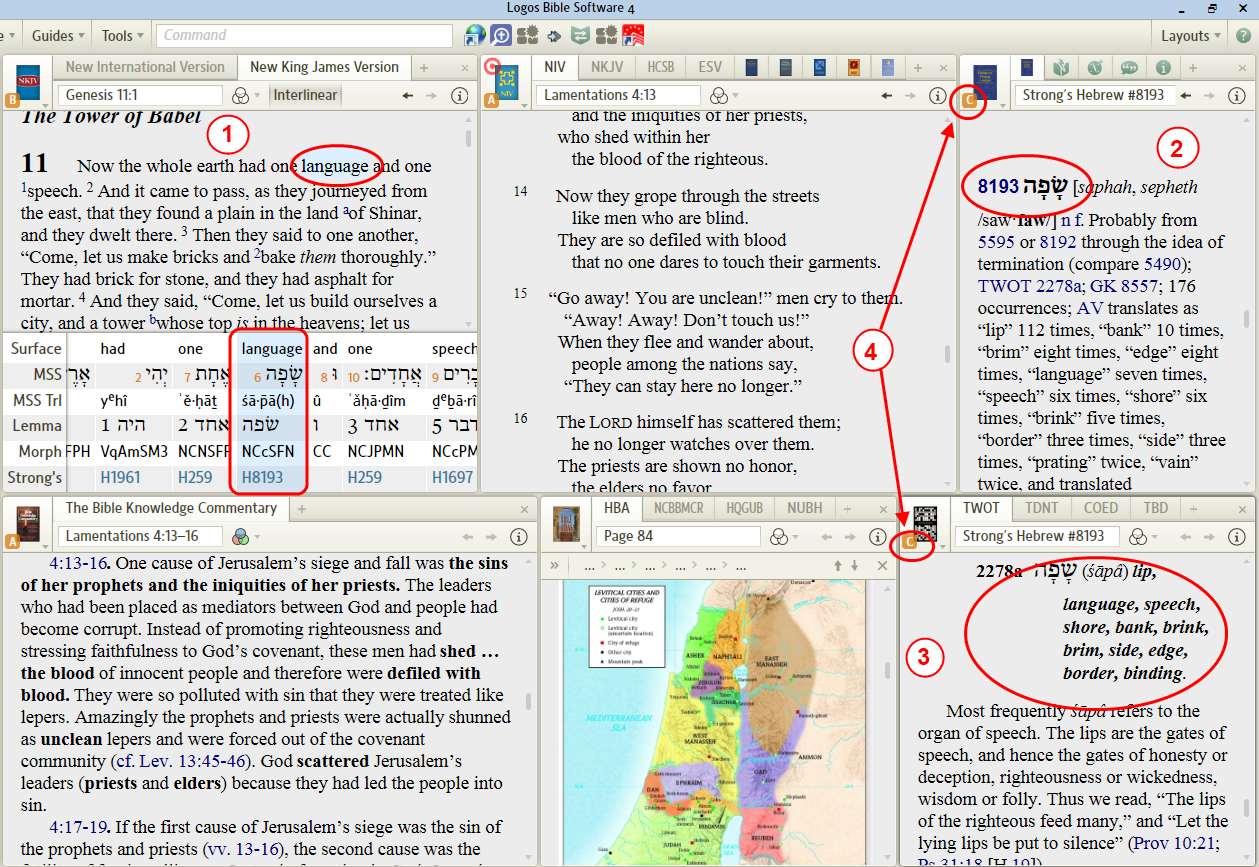
Task: Toggle link set A badge on NIV panel
Action: (x=491, y=100)
